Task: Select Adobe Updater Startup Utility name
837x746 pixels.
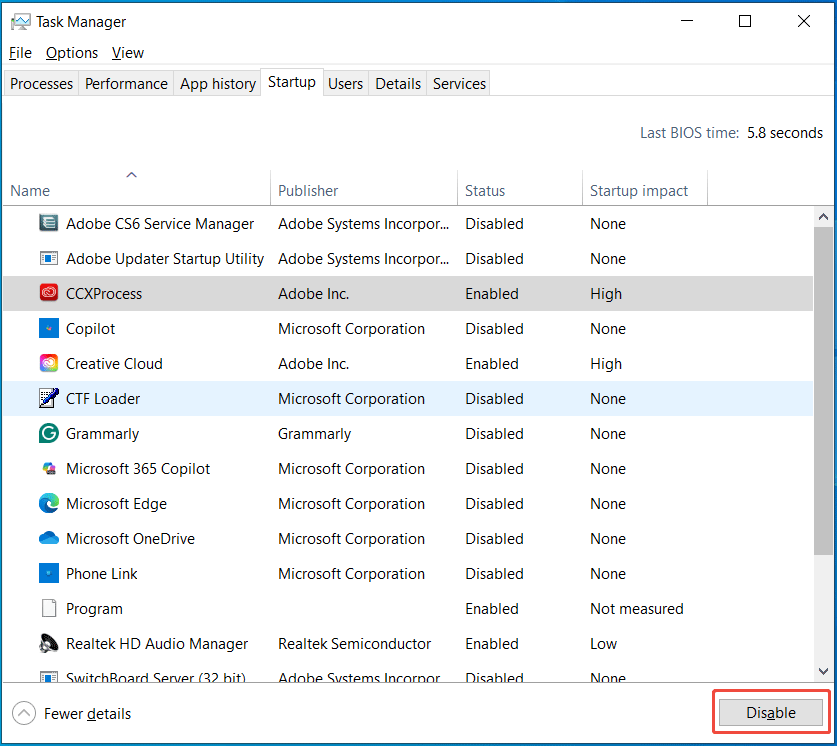Action: 165,259
